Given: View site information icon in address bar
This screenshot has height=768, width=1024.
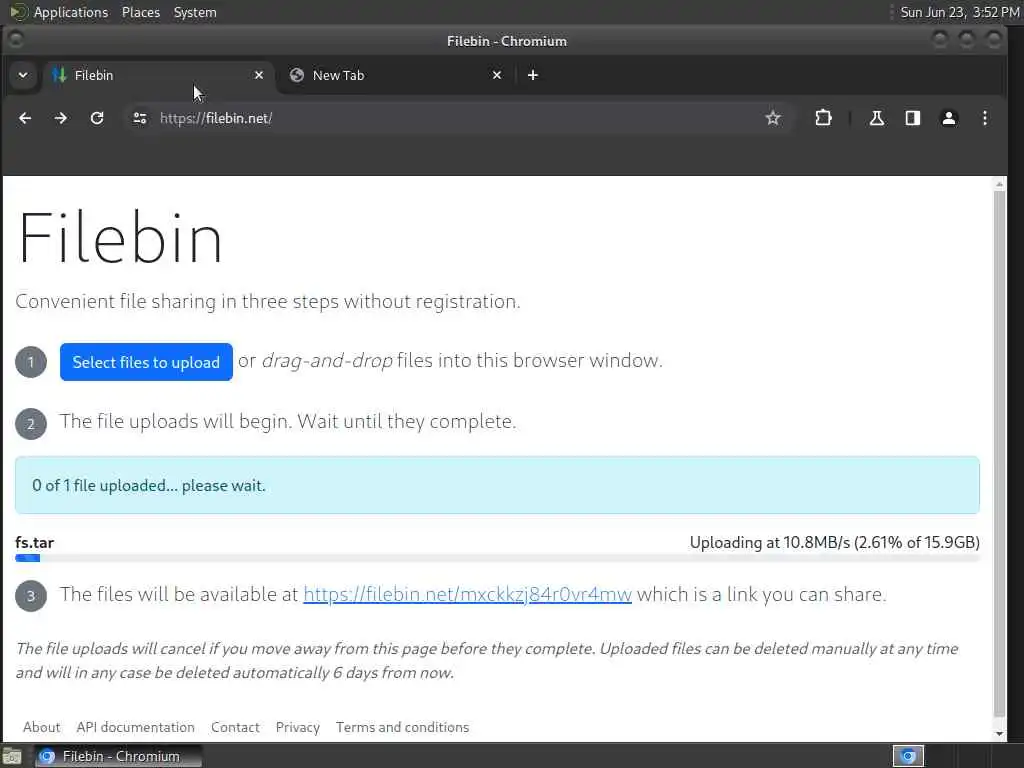Looking at the screenshot, I should [x=140, y=118].
